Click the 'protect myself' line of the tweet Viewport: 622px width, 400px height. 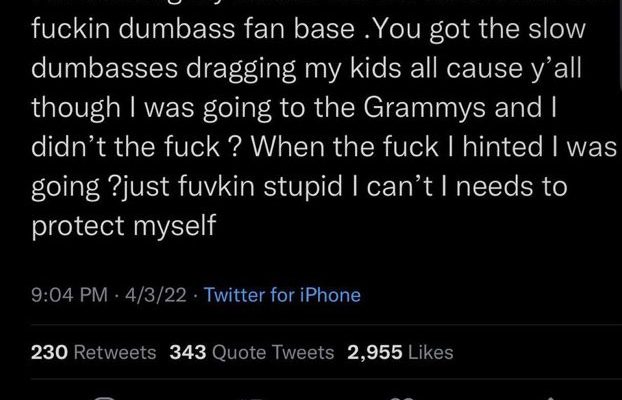(x=124, y=227)
